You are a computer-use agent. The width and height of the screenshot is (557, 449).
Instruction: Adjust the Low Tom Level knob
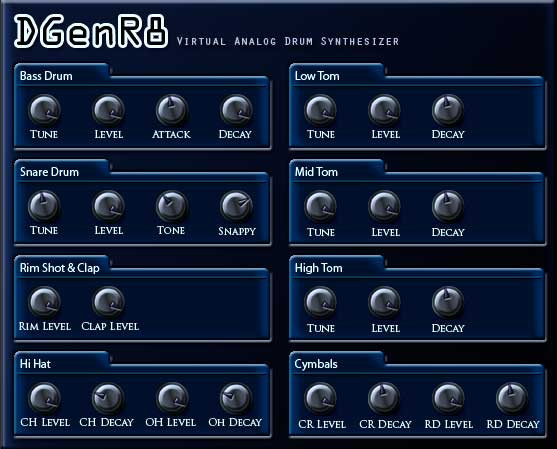coord(384,110)
